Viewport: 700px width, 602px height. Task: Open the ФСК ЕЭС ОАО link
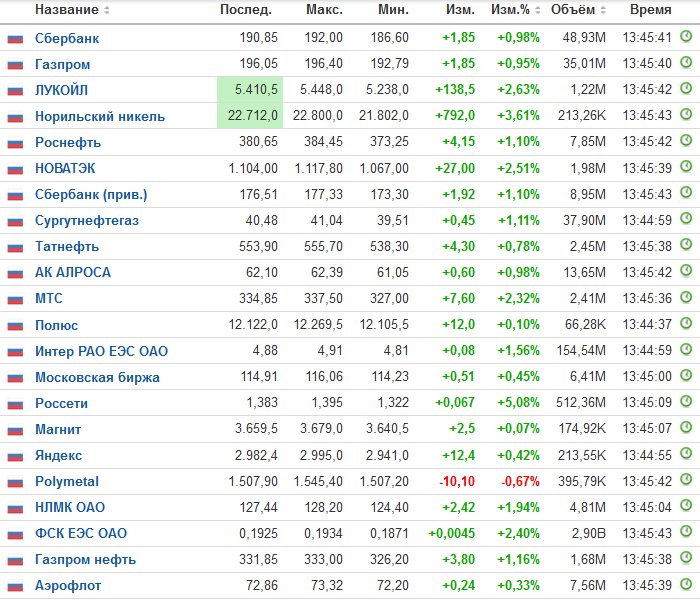81,533
